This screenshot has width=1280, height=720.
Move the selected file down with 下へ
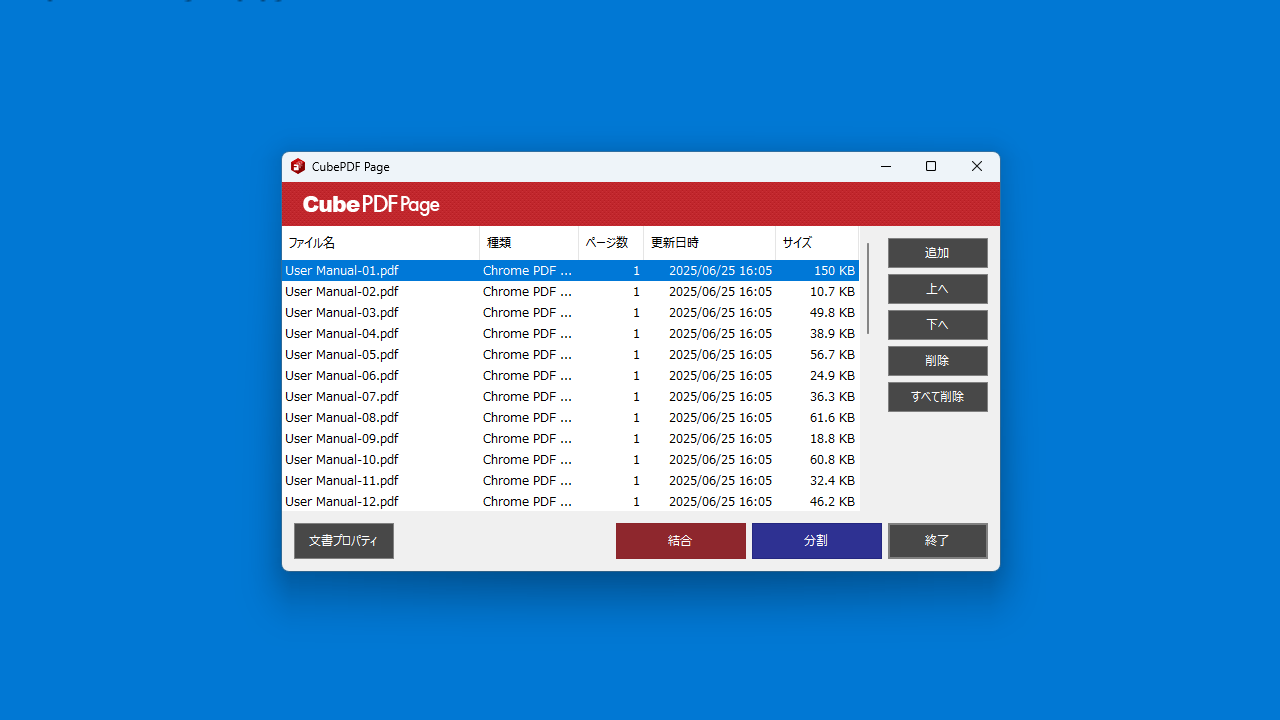tap(938, 325)
